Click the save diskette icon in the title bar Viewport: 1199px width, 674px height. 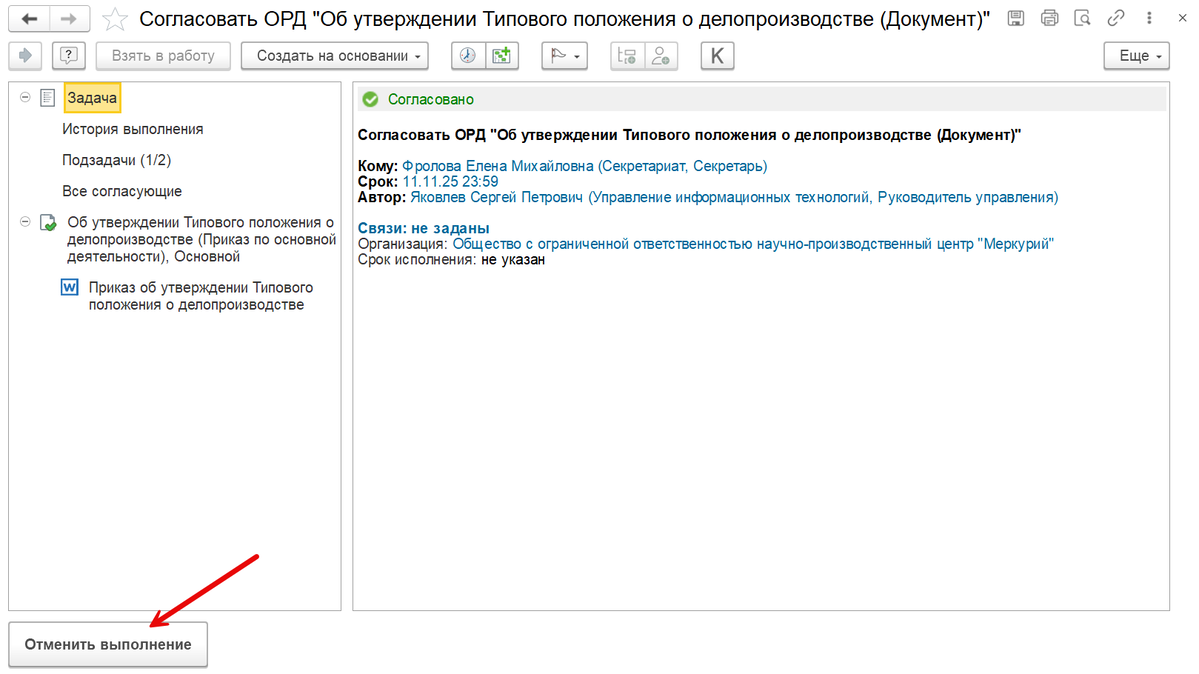tap(1015, 18)
